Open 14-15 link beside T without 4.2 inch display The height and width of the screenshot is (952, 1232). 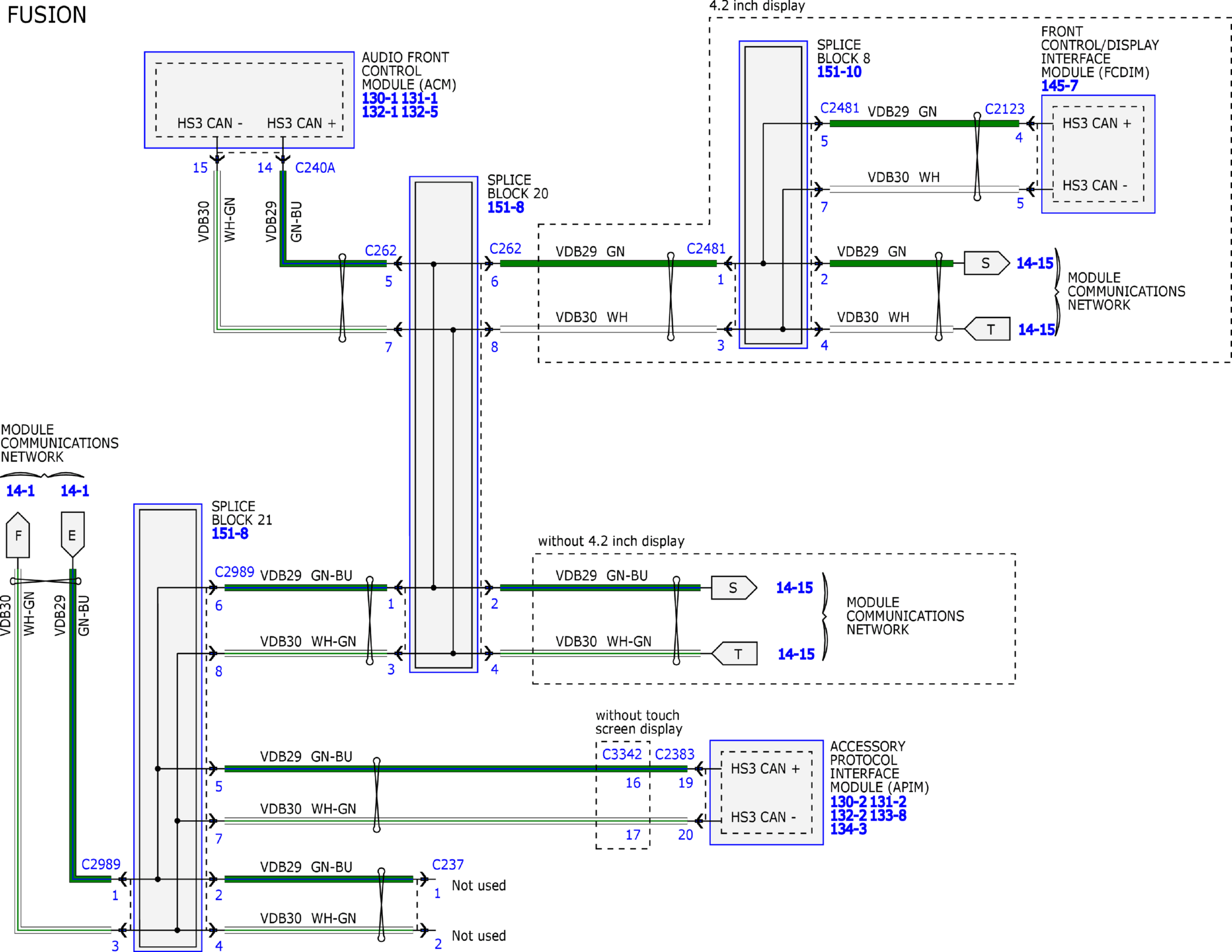[x=796, y=654]
